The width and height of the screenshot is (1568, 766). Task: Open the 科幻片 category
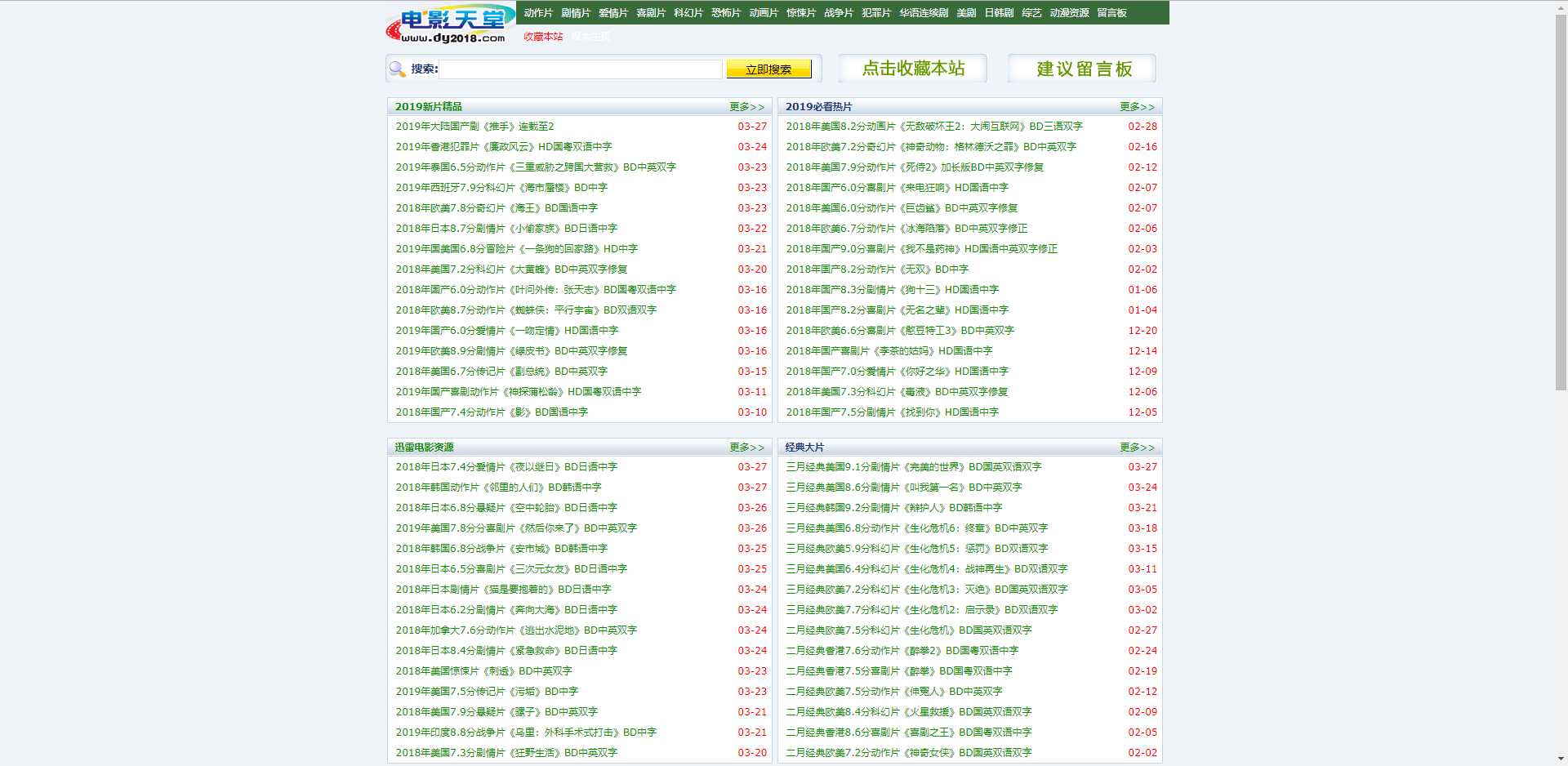[x=688, y=13]
